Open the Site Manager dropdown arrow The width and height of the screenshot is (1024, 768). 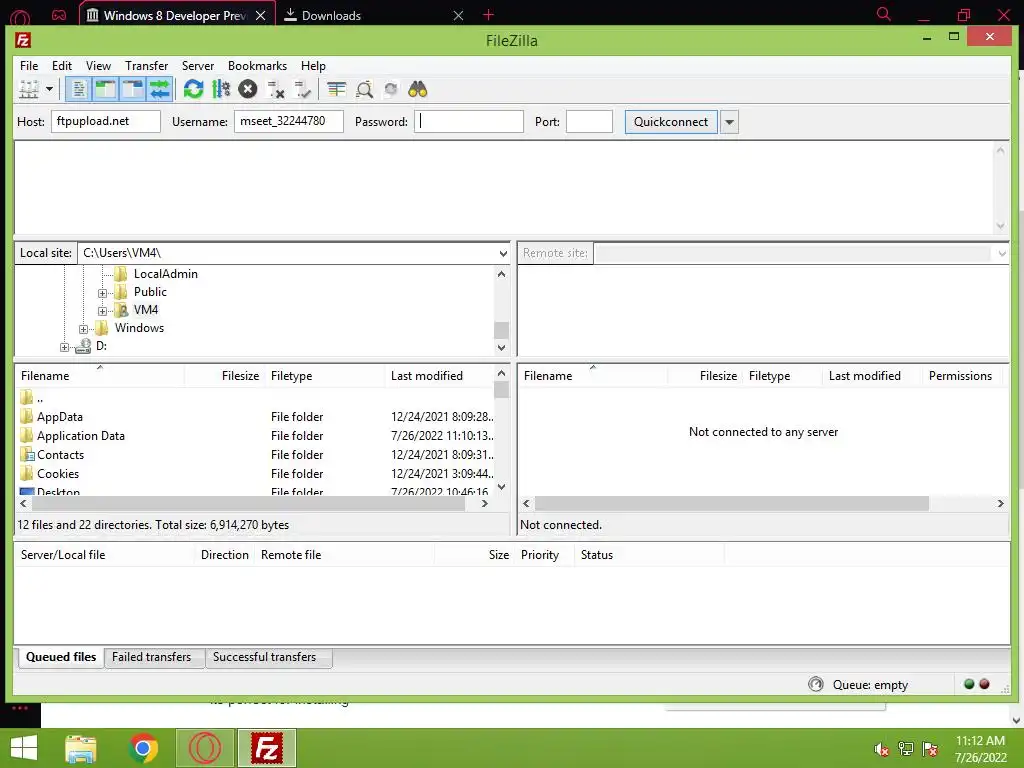pyautogui.click(x=49, y=89)
